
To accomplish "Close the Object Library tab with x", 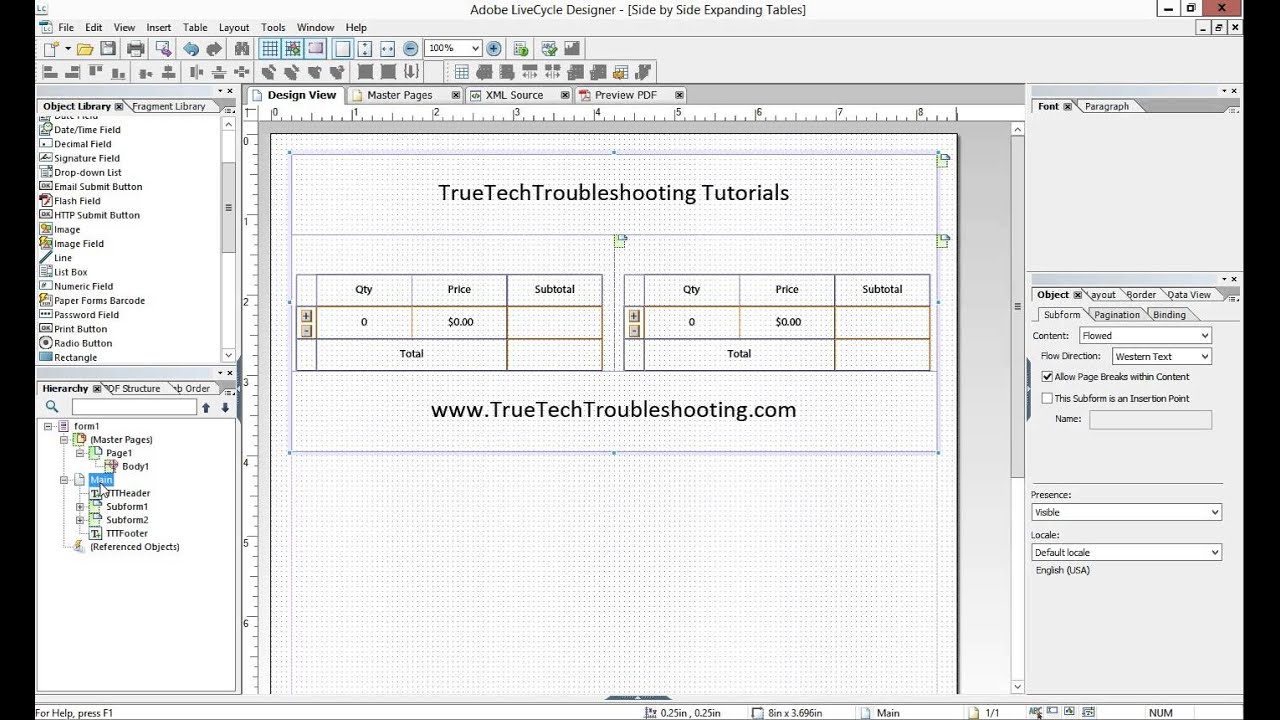I will (118, 106).
